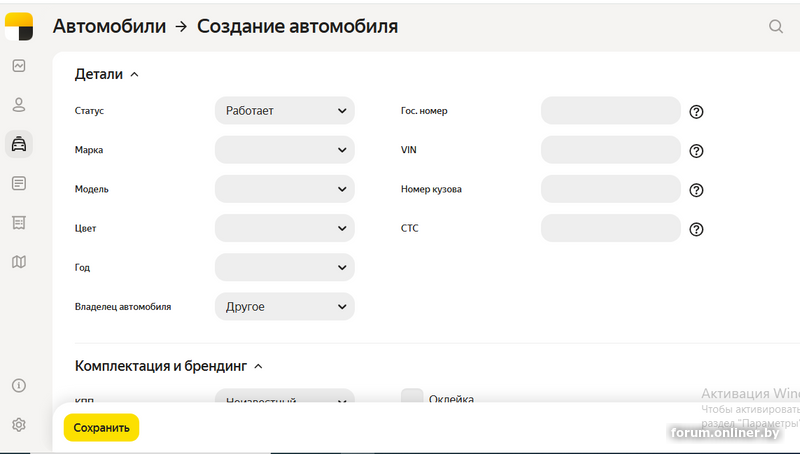Open the map sidebar icon
The width and height of the screenshot is (800, 454).
18,262
